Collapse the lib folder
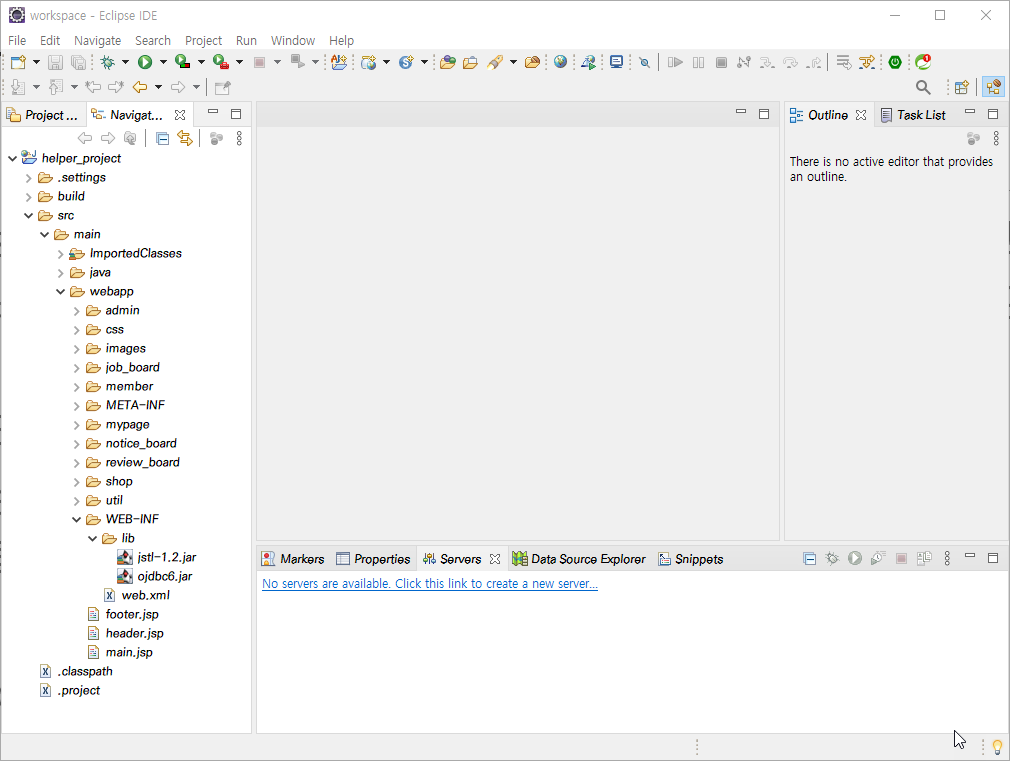This screenshot has width=1010, height=761. [93, 539]
